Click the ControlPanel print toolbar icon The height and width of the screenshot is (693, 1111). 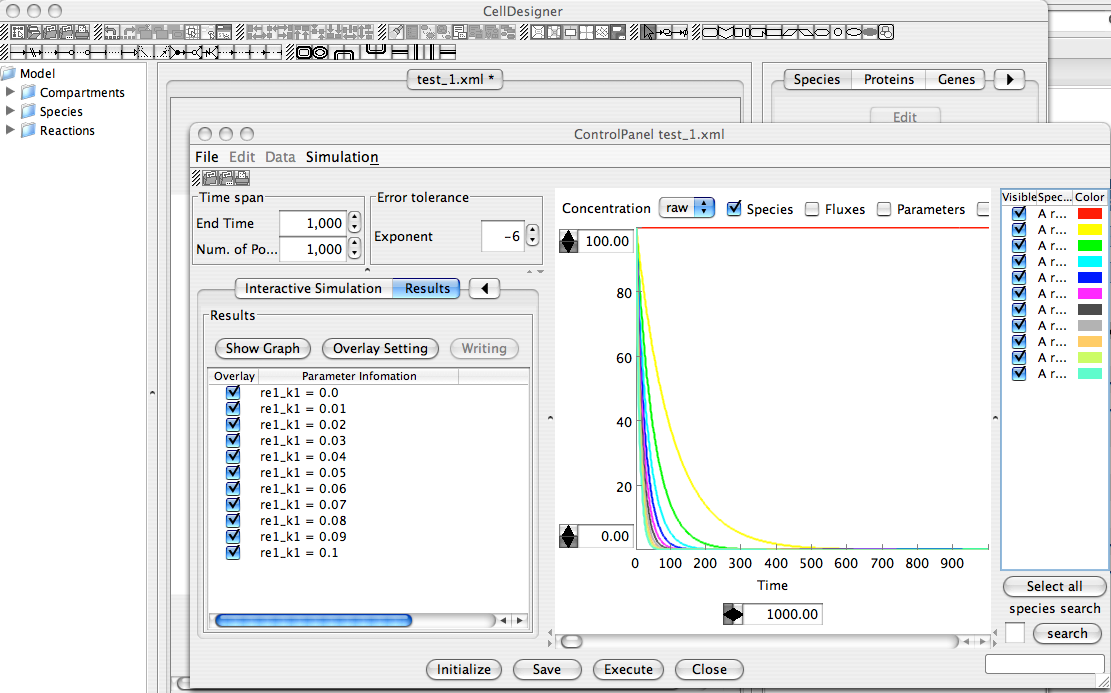[x=242, y=178]
